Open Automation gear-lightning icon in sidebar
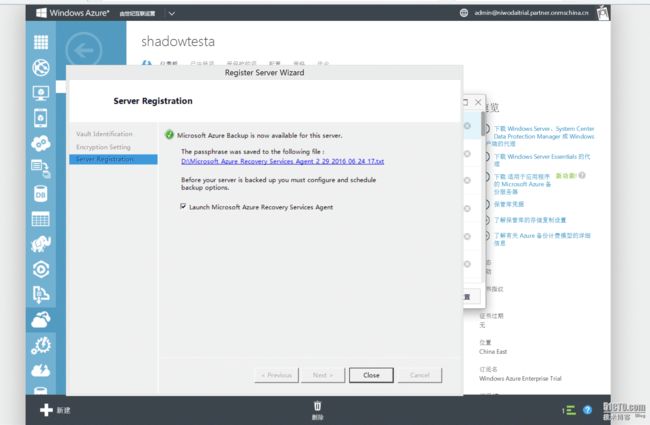 [x=41, y=345]
